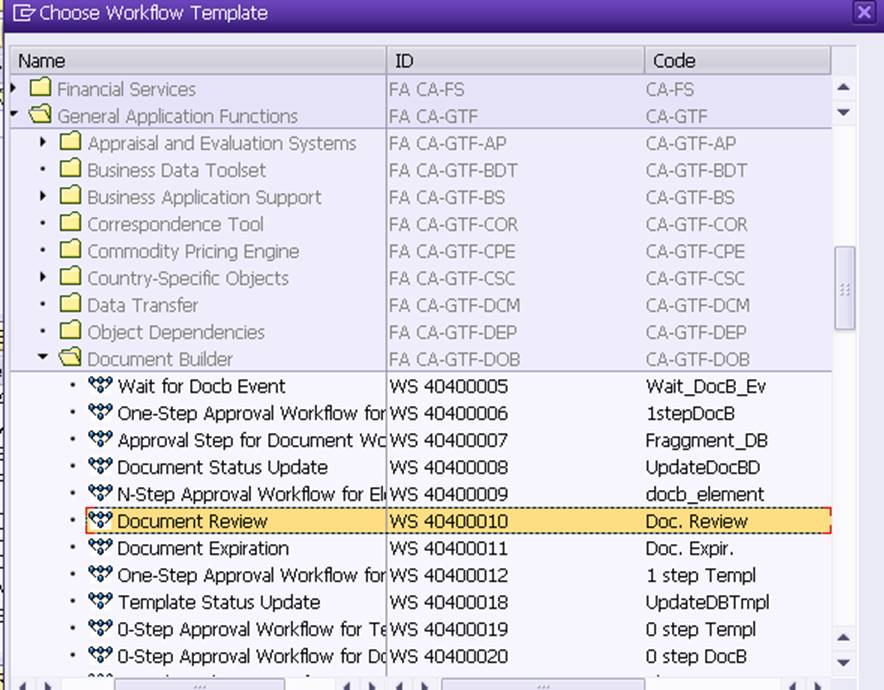Click the Name column header

click(x=198, y=60)
